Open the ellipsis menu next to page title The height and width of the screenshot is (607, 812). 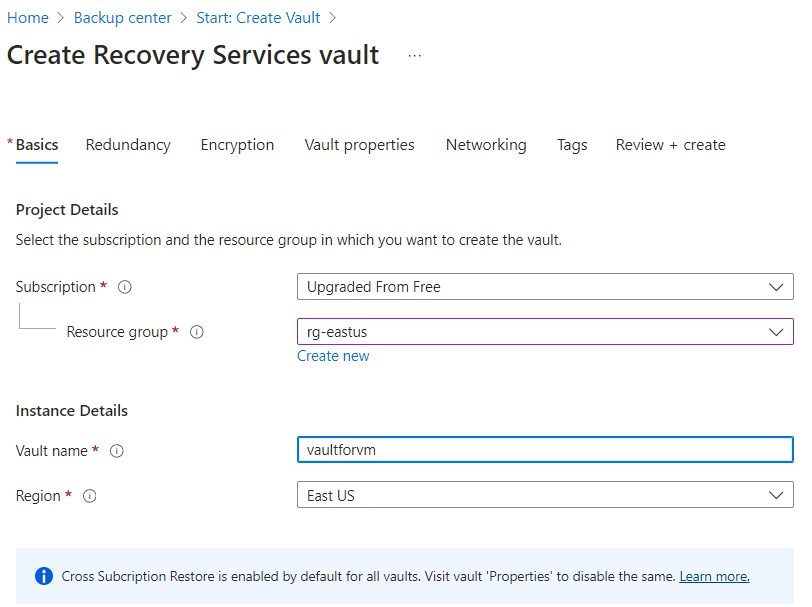(x=415, y=56)
